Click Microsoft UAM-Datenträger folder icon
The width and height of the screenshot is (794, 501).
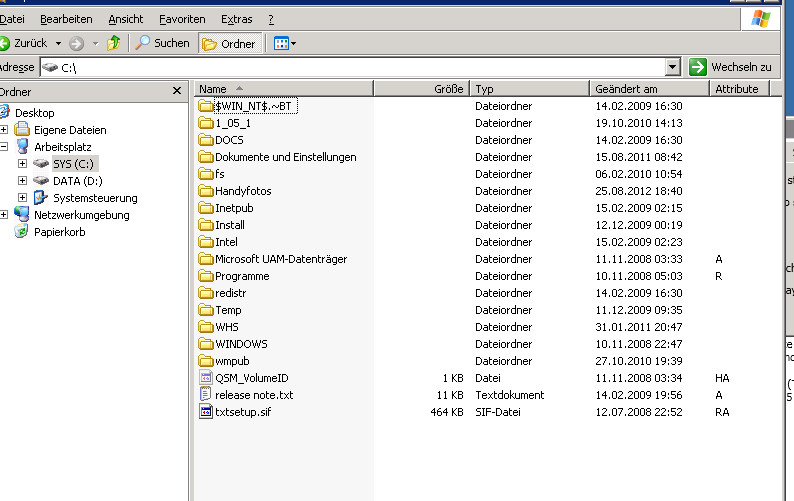coord(206,259)
